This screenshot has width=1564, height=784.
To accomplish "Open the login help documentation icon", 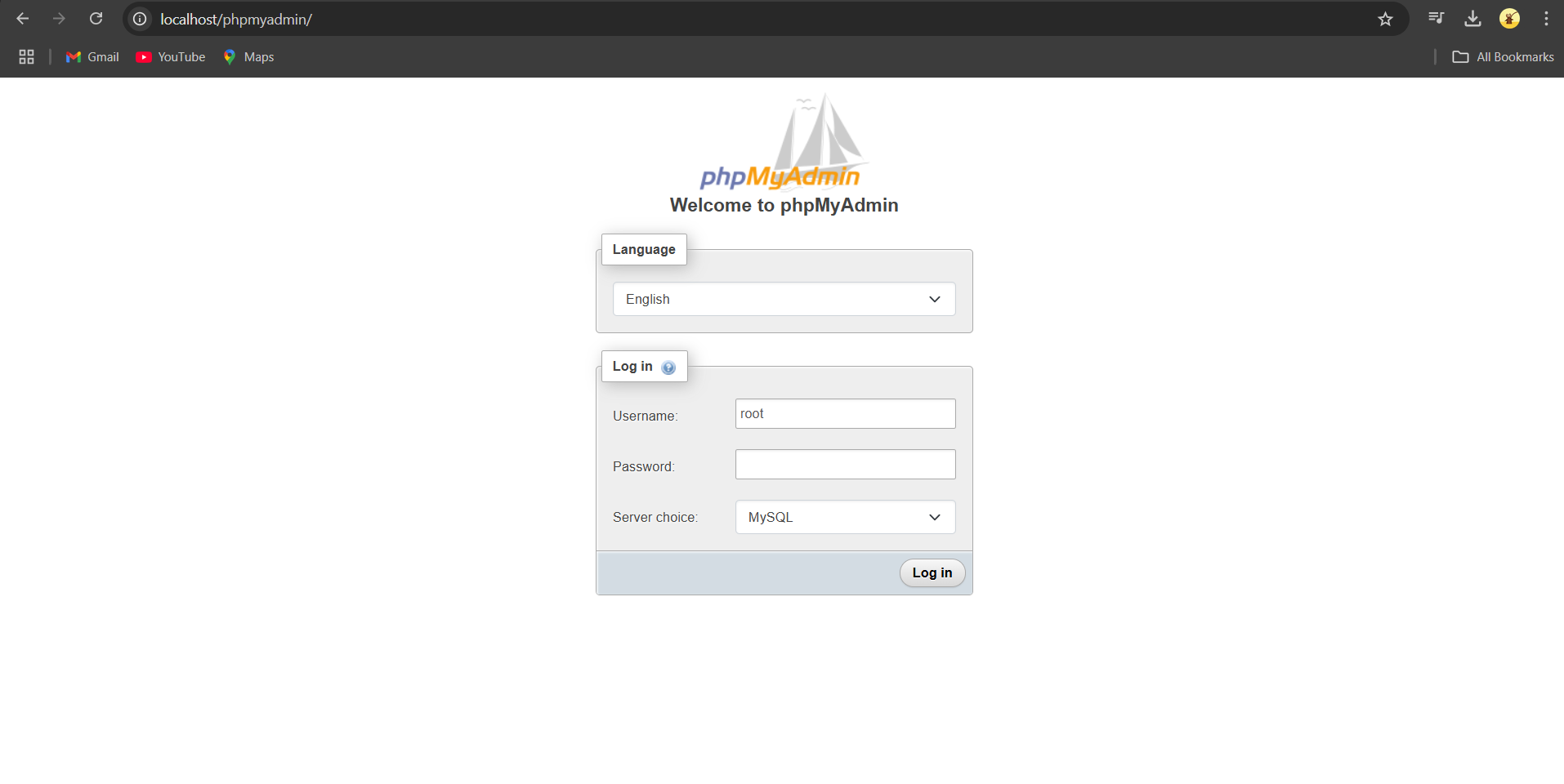I will pos(668,367).
